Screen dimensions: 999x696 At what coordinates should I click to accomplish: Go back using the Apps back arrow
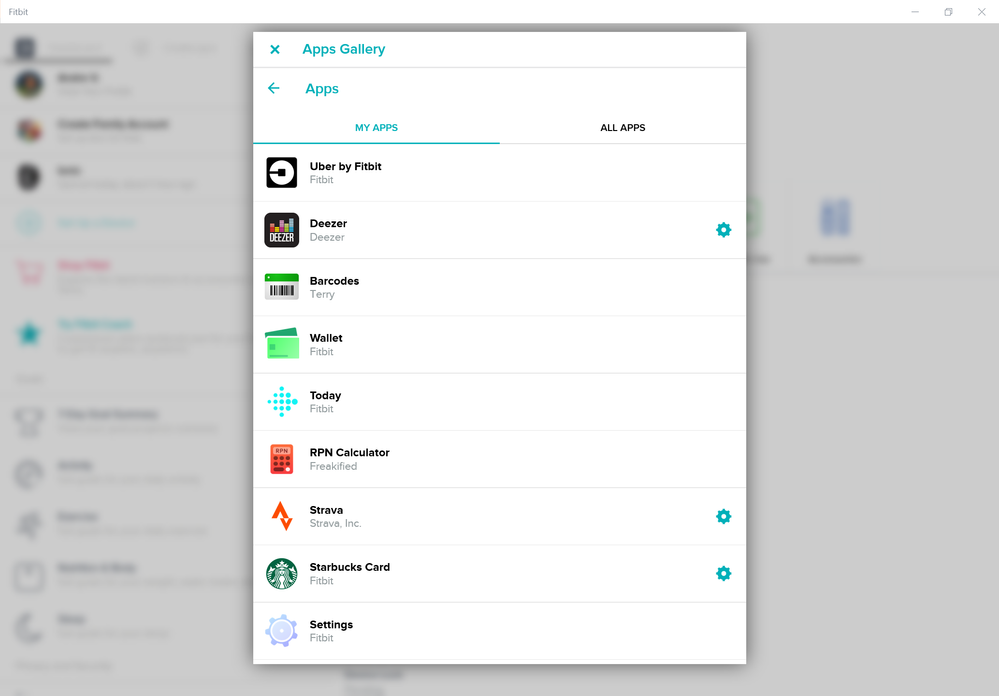274,89
